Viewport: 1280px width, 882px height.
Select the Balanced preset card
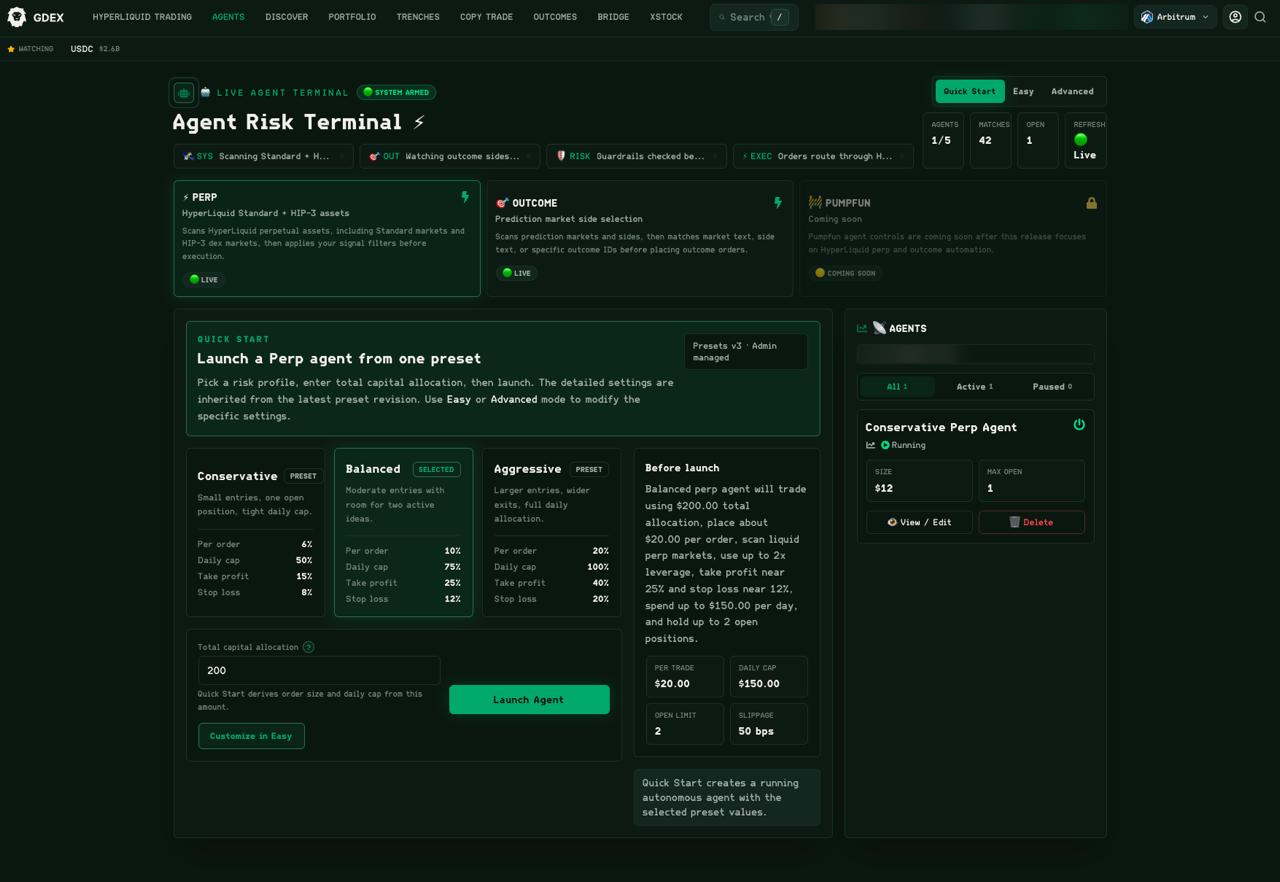tap(403, 532)
